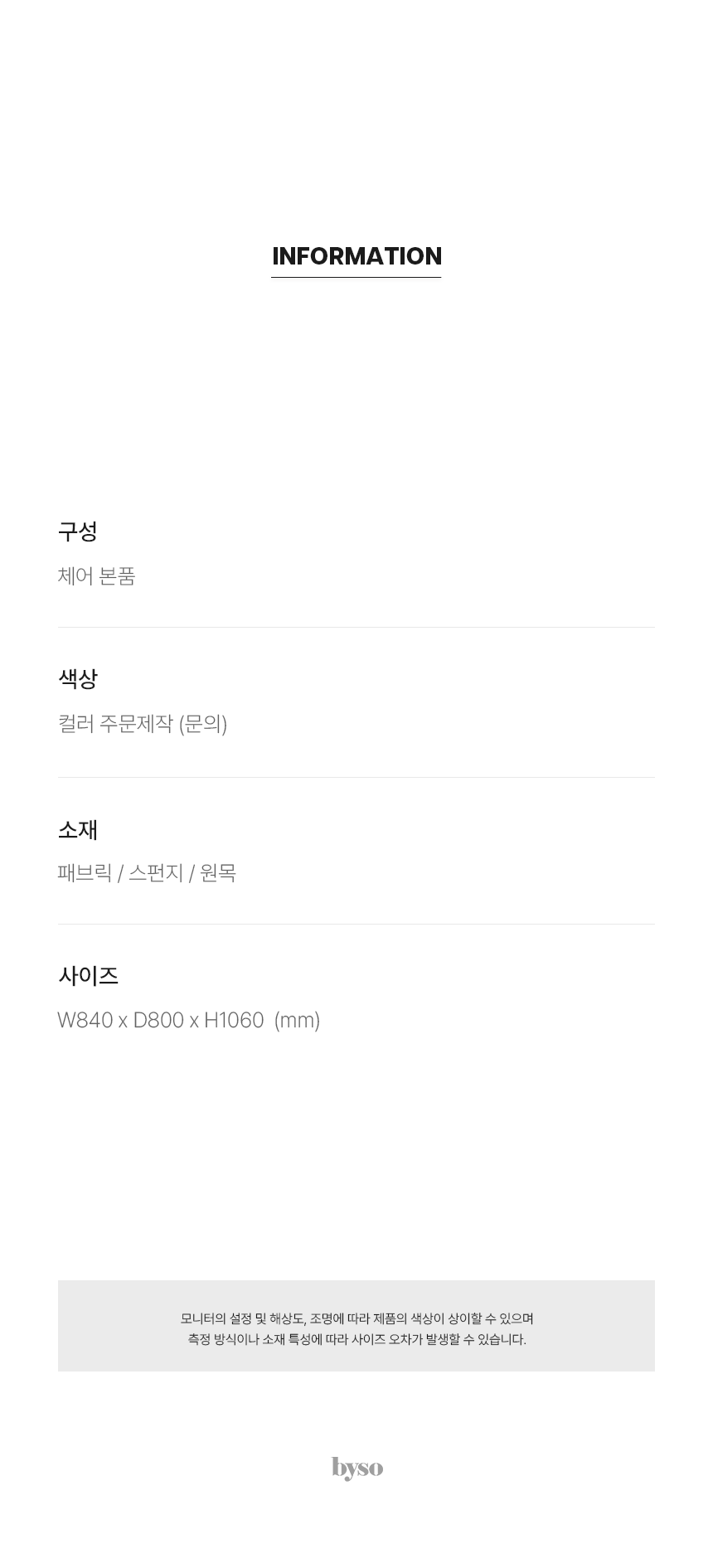
Task: Select the 구성 section label
Action: pyautogui.click(x=78, y=532)
